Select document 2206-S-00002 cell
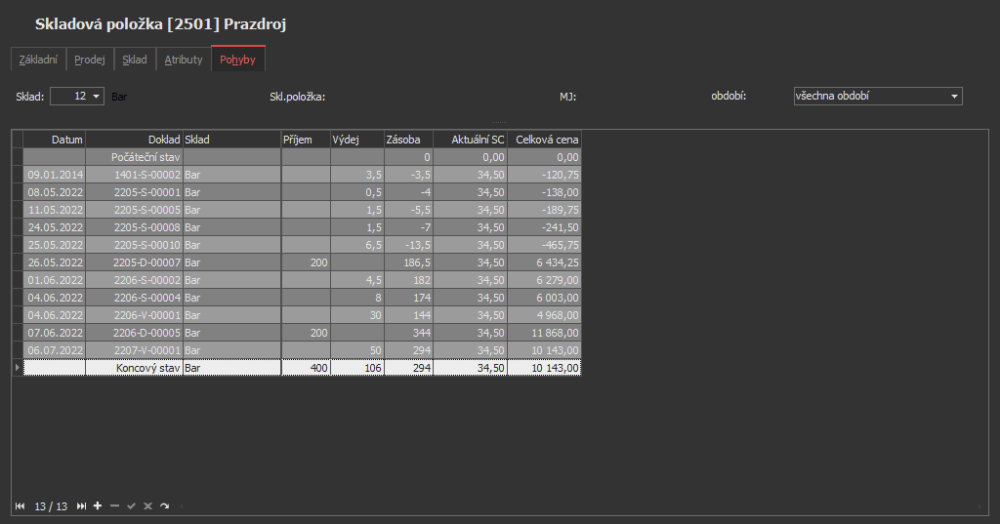This screenshot has height=524, width=1000. tap(135, 280)
